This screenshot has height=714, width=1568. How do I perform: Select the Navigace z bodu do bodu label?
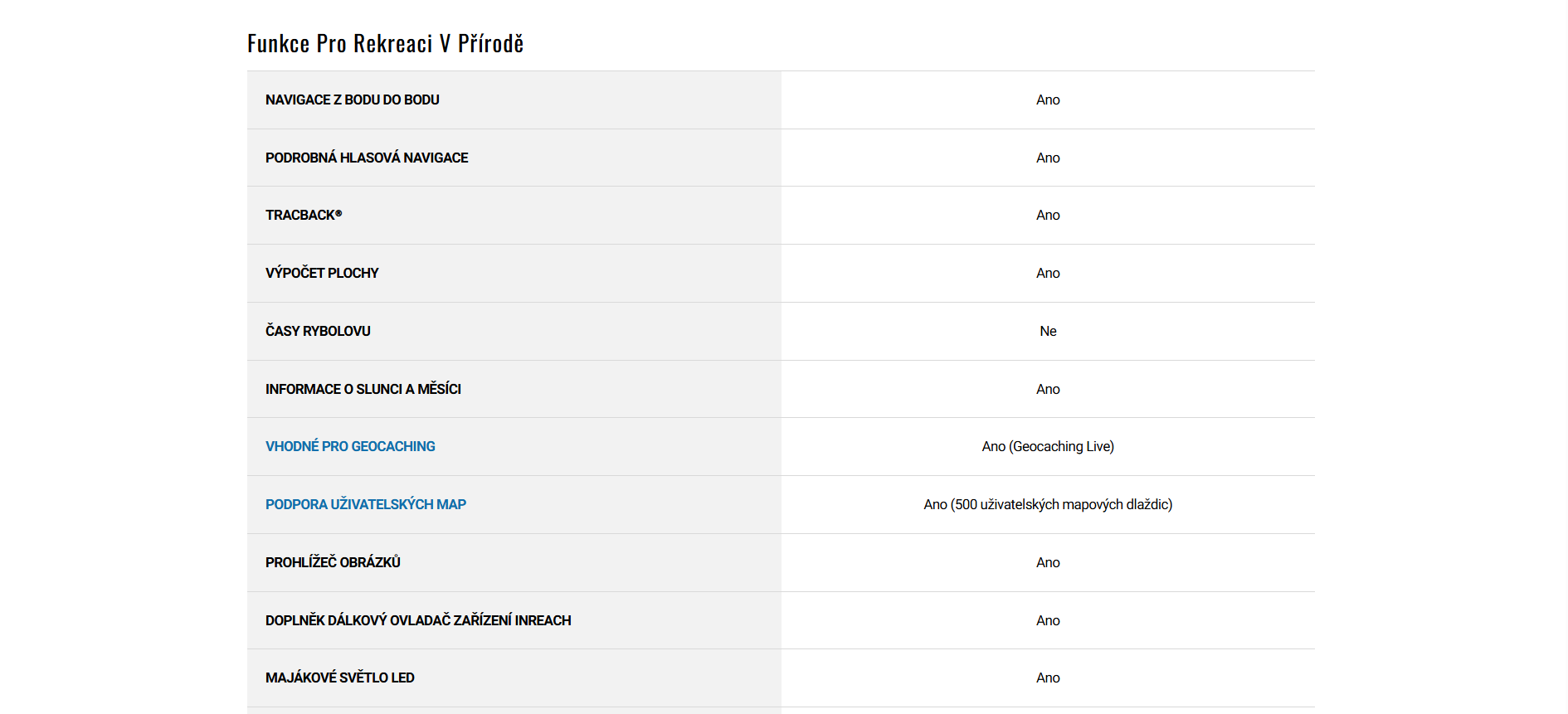(352, 100)
